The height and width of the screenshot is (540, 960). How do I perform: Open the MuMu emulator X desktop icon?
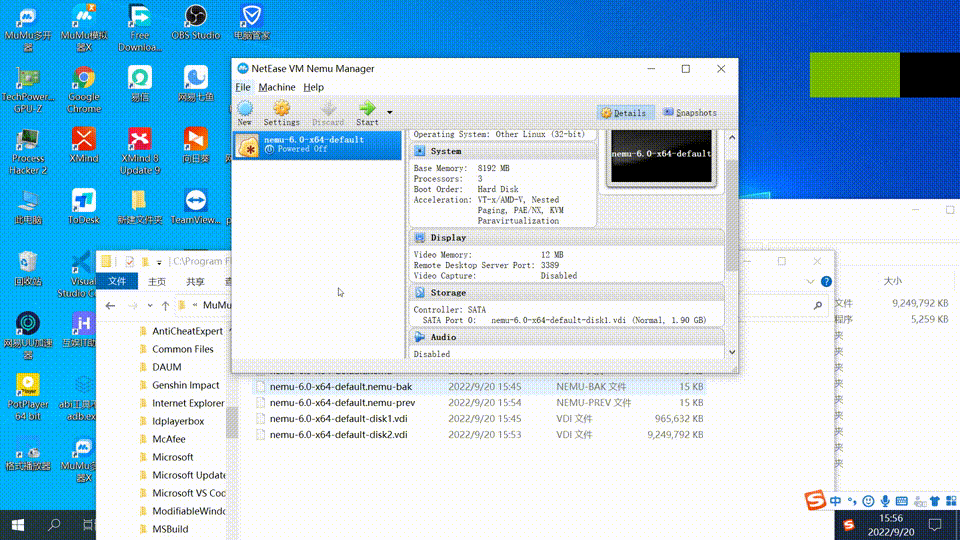(x=84, y=29)
